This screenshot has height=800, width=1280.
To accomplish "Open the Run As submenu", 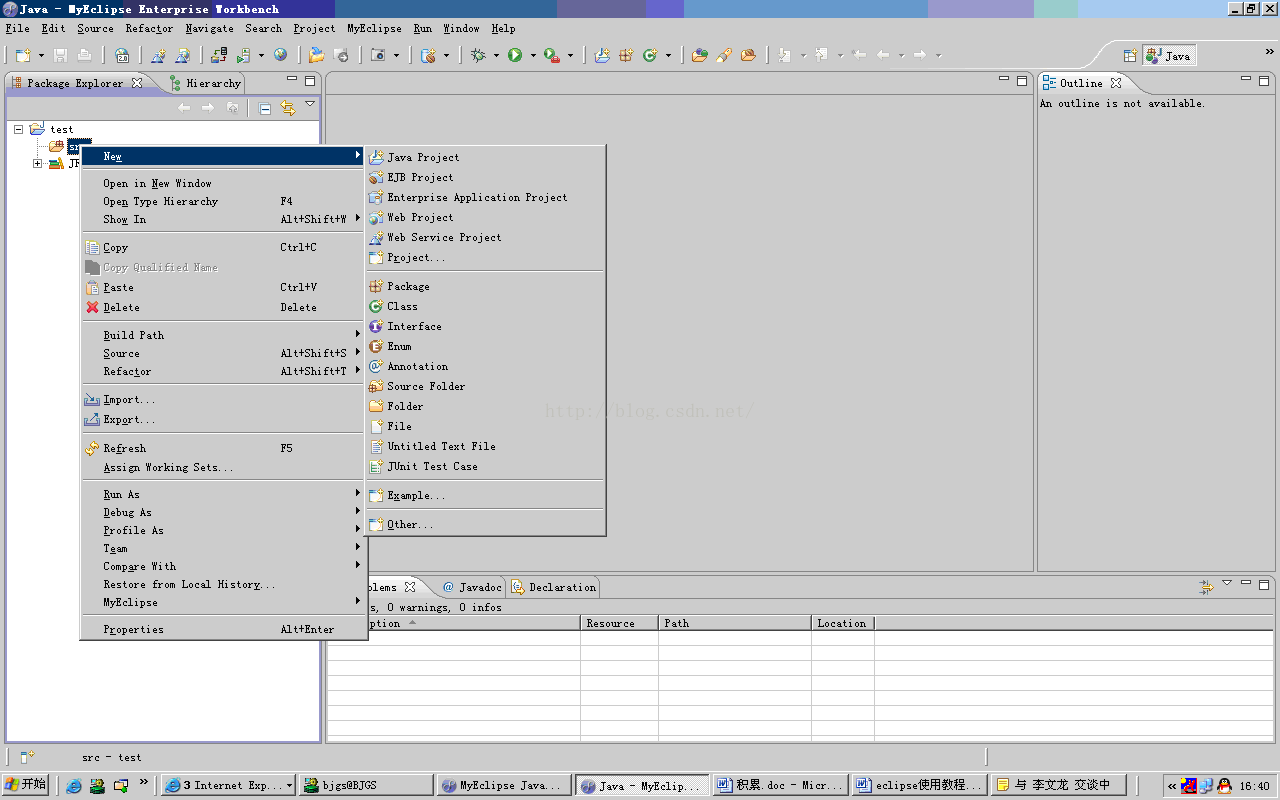I will pos(224,494).
